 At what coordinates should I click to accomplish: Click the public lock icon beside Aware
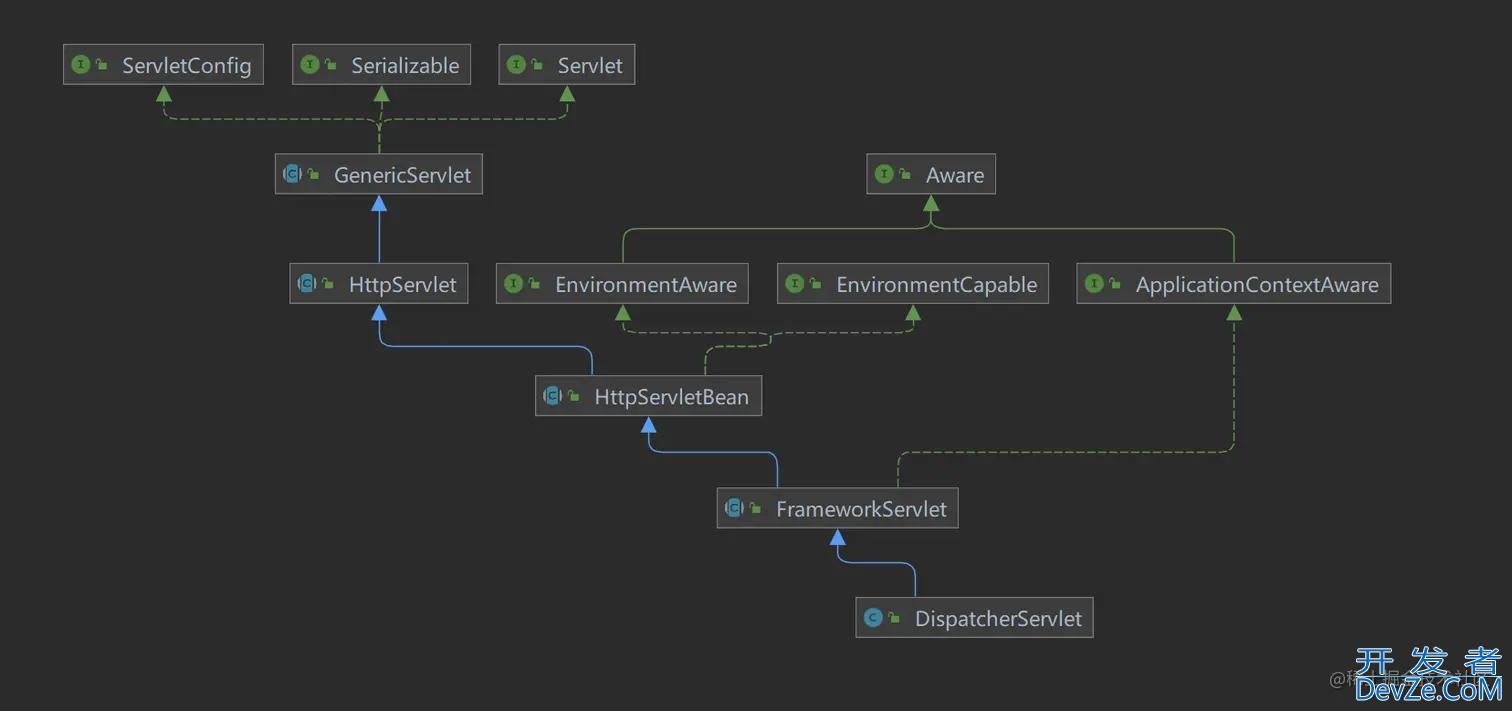click(x=905, y=175)
